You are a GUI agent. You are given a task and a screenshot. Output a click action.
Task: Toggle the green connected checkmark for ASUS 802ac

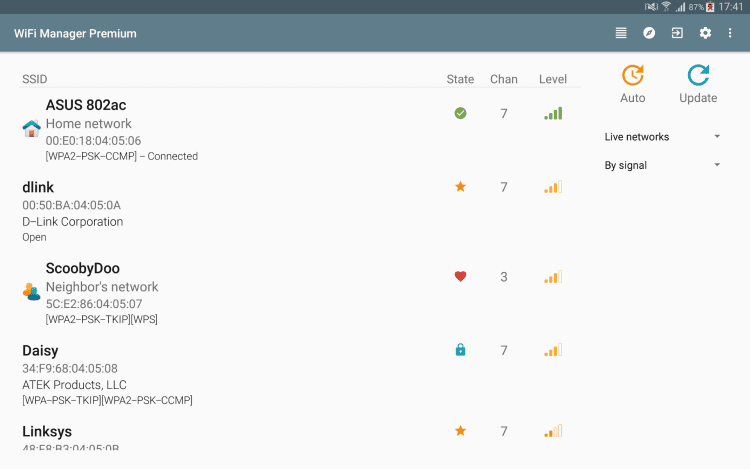point(460,113)
